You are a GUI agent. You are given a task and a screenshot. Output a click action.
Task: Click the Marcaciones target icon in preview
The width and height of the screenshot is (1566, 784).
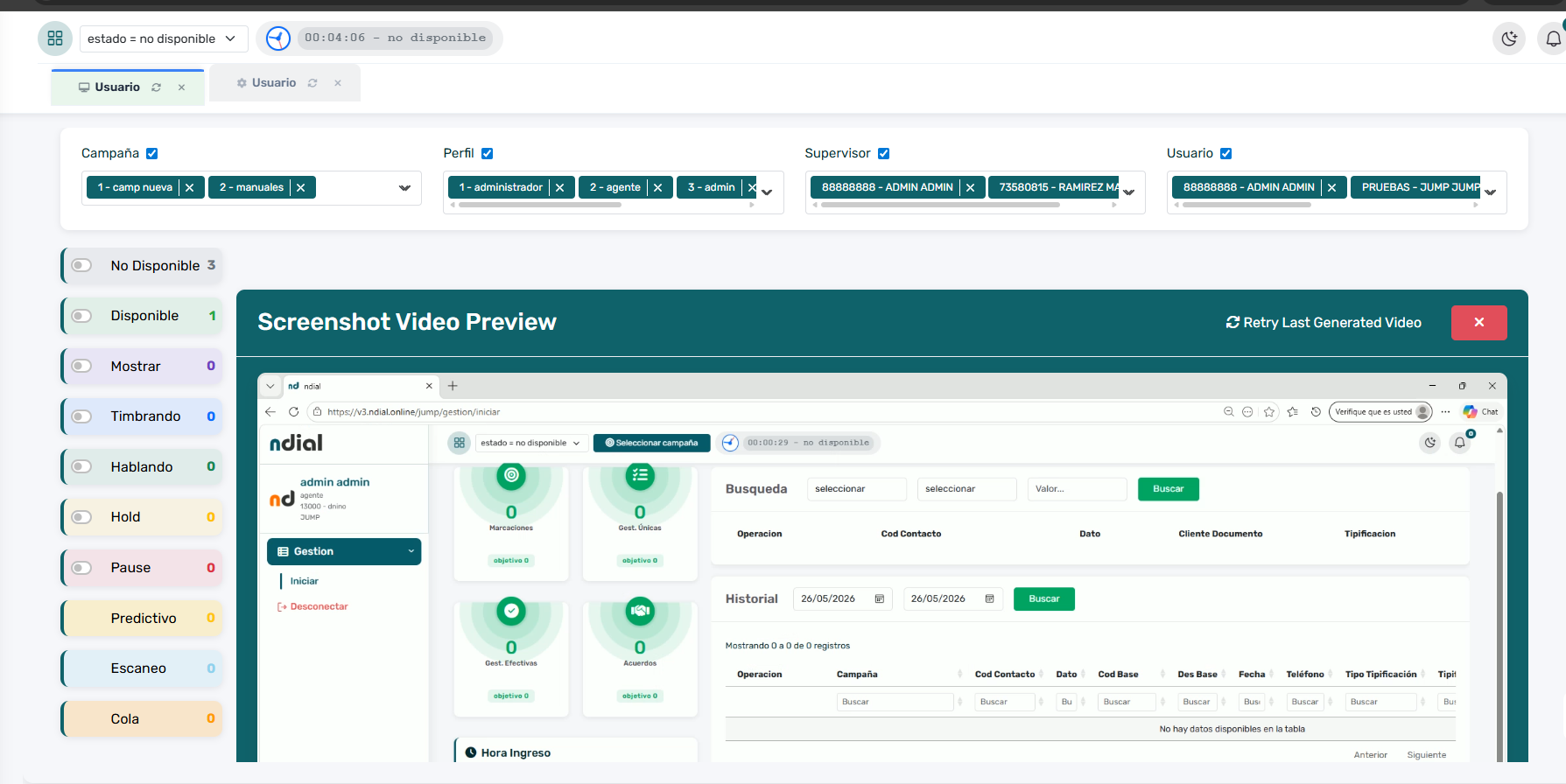[x=511, y=475]
